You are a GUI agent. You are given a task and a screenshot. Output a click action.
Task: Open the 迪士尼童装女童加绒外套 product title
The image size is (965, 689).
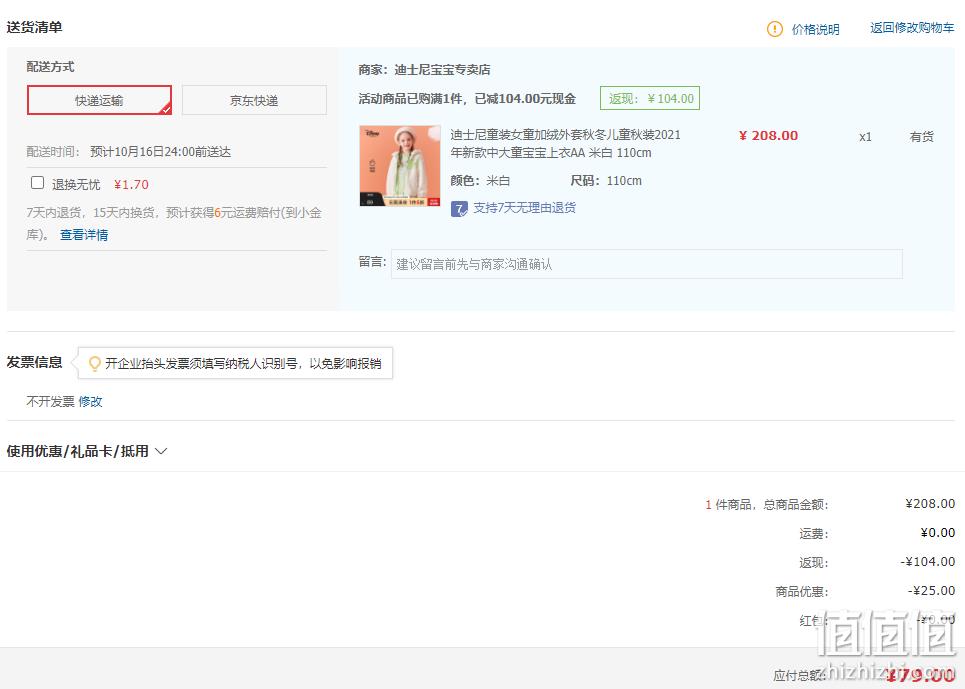[566, 143]
